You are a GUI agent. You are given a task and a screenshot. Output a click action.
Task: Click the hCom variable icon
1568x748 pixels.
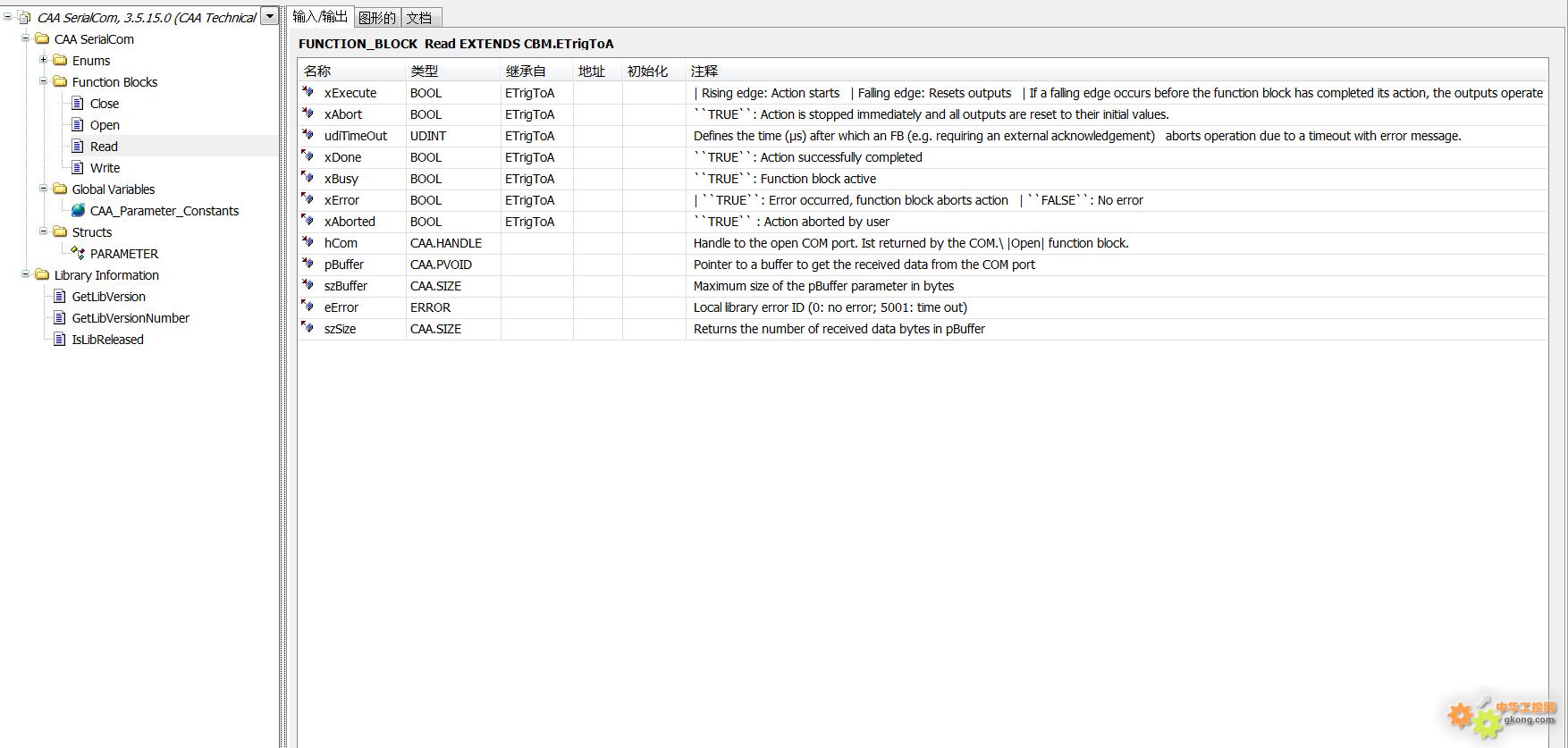click(x=308, y=242)
